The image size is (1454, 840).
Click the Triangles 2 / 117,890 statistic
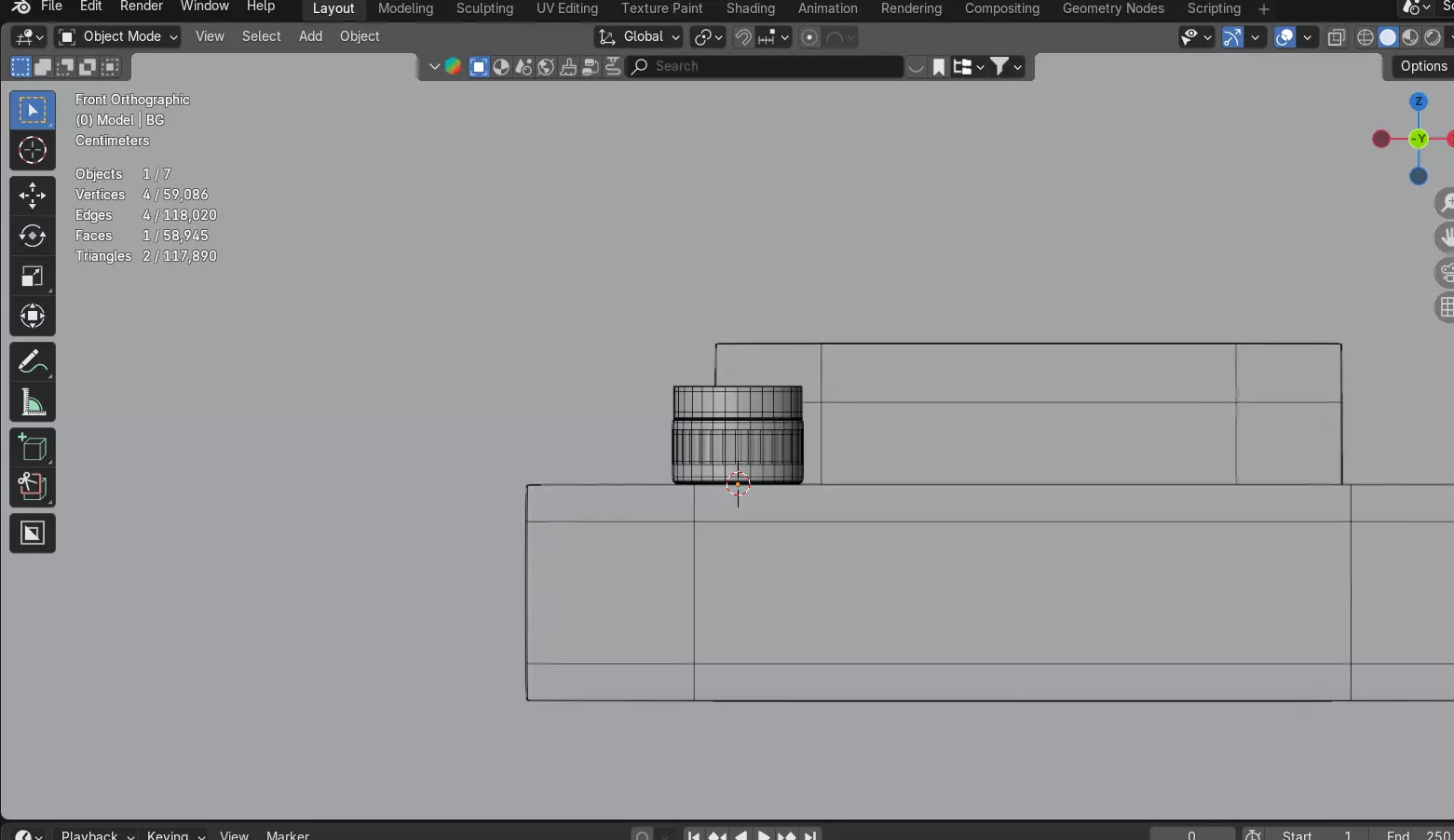[x=146, y=256]
